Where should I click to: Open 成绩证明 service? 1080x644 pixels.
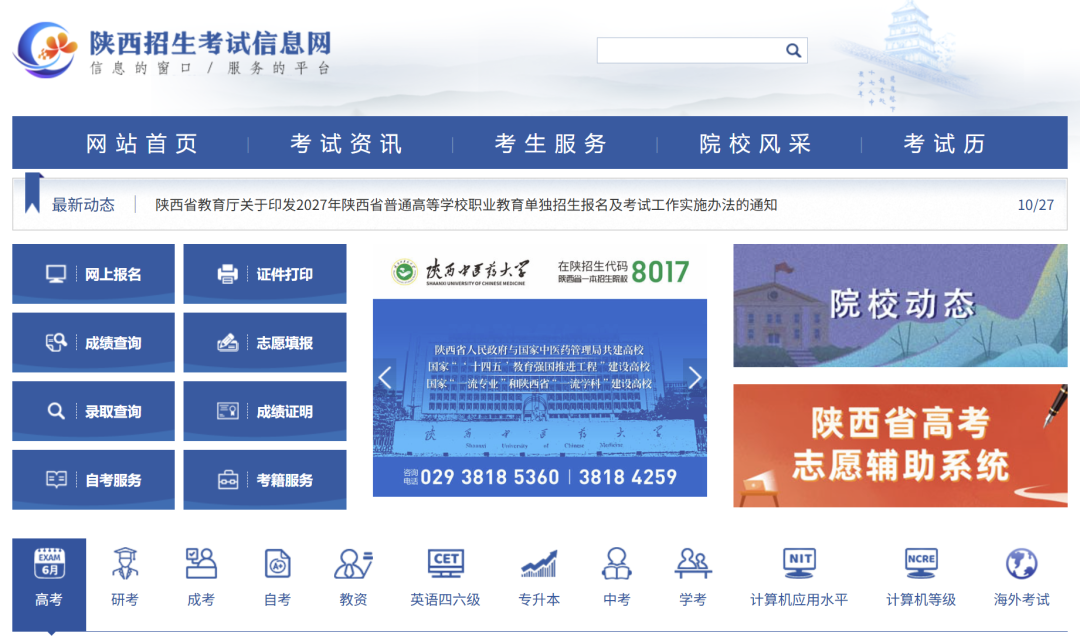point(264,411)
